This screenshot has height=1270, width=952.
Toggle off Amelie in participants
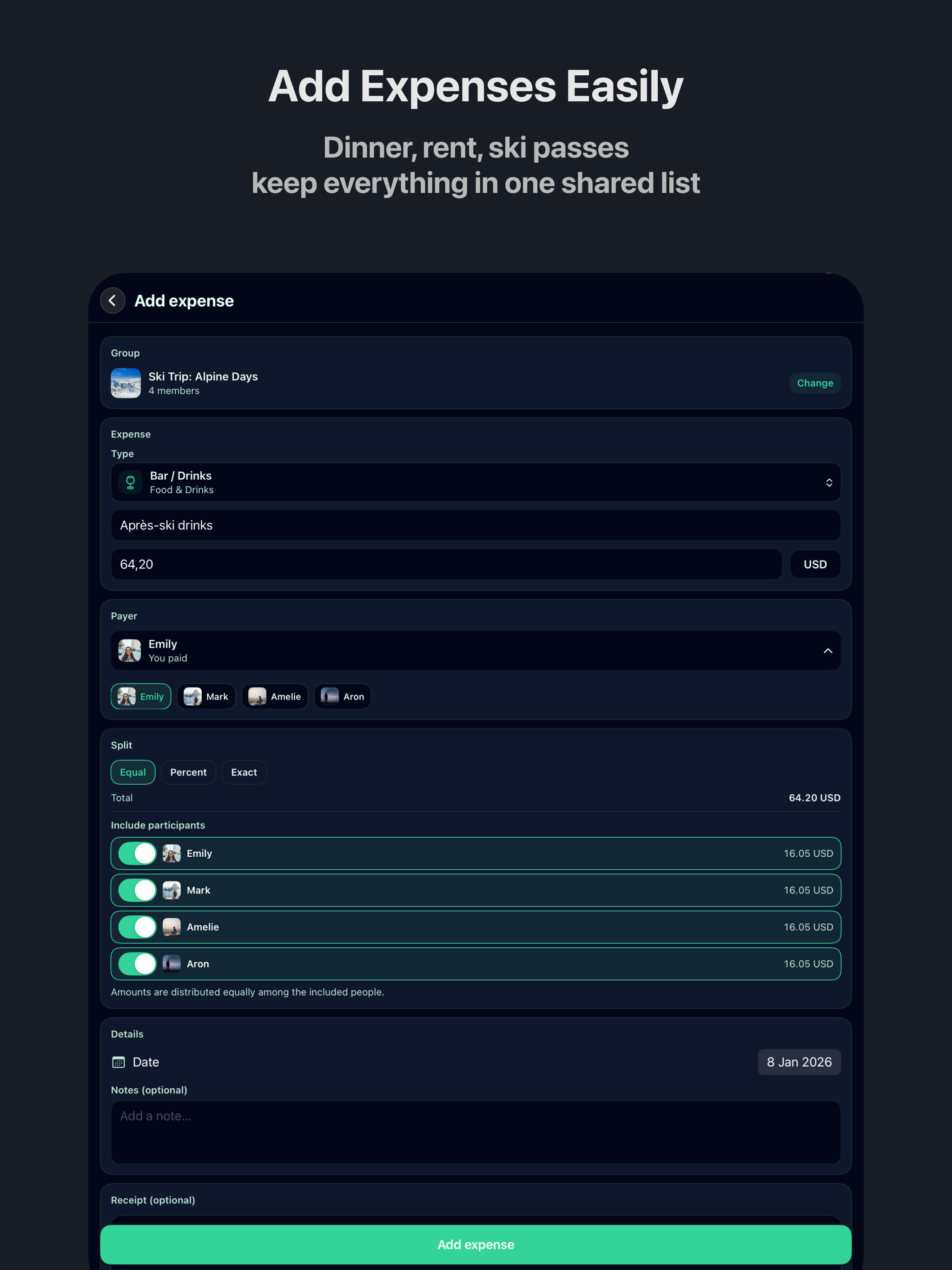[137, 926]
